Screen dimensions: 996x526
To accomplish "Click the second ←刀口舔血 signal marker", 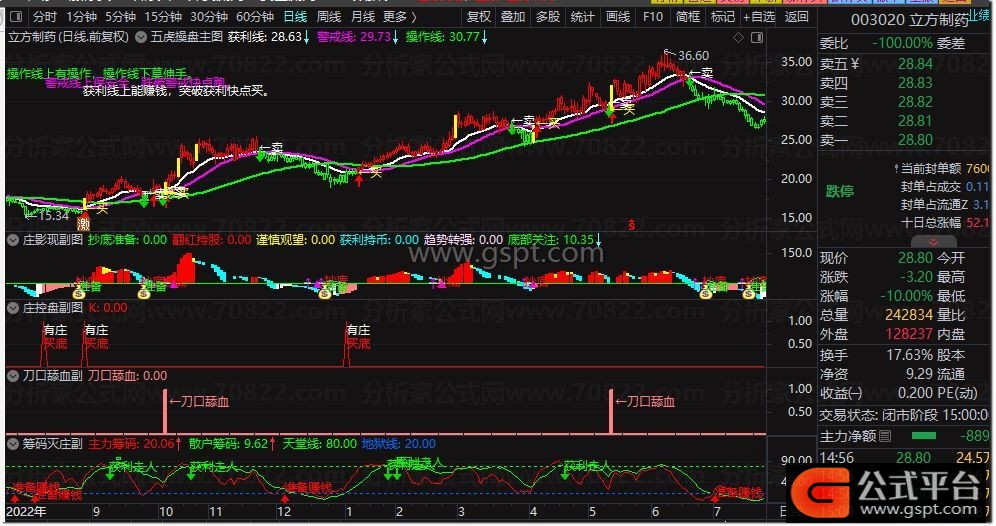I will click(645, 401).
